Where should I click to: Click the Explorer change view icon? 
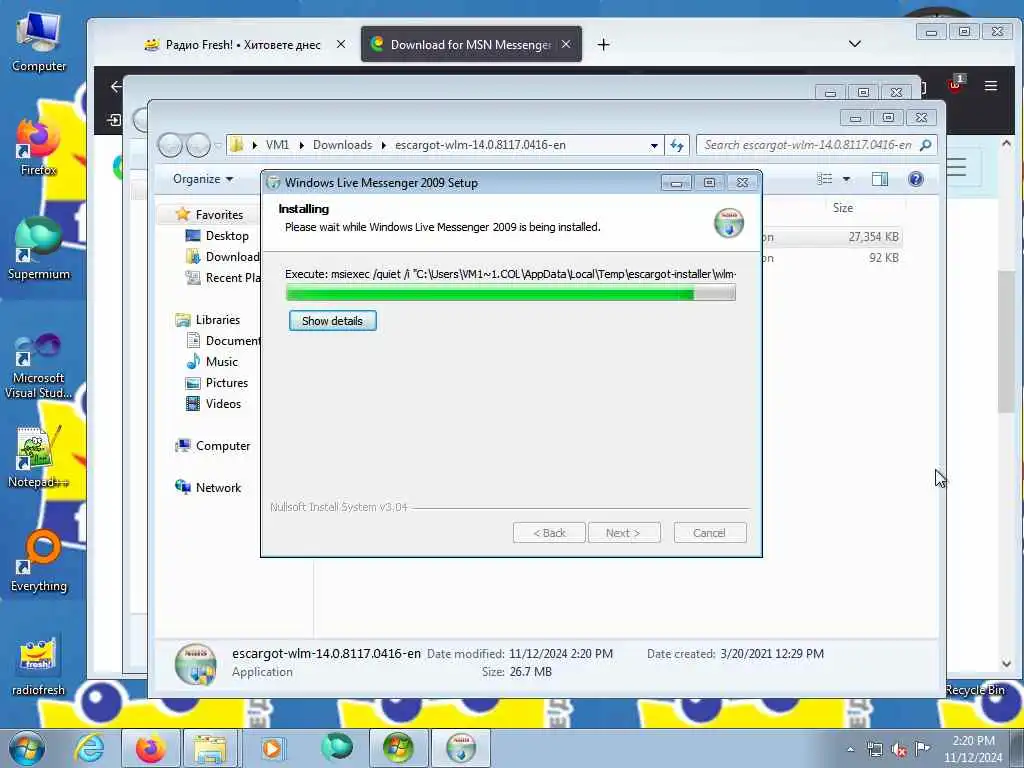(x=824, y=179)
